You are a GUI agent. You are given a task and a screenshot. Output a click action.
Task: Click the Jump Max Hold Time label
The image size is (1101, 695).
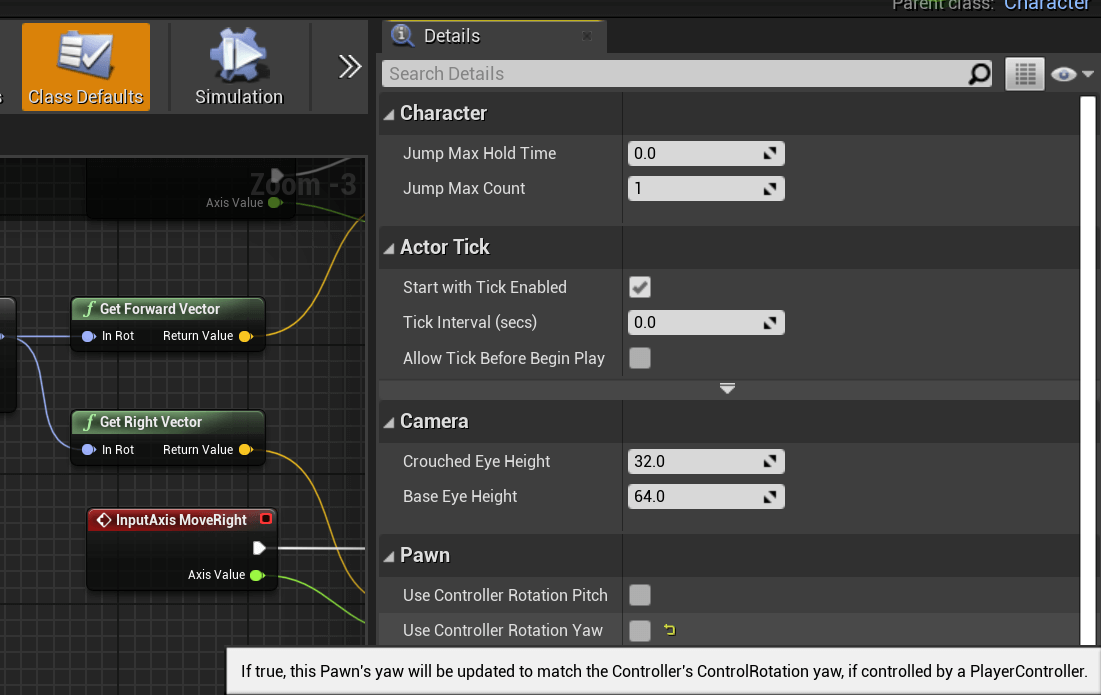pos(480,154)
